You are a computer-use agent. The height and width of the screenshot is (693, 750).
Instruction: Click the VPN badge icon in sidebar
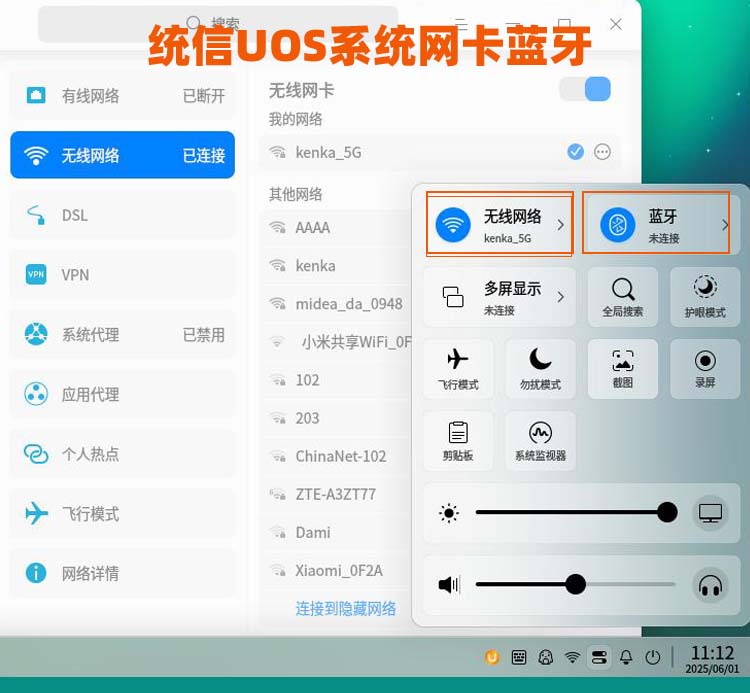[x=36, y=275]
